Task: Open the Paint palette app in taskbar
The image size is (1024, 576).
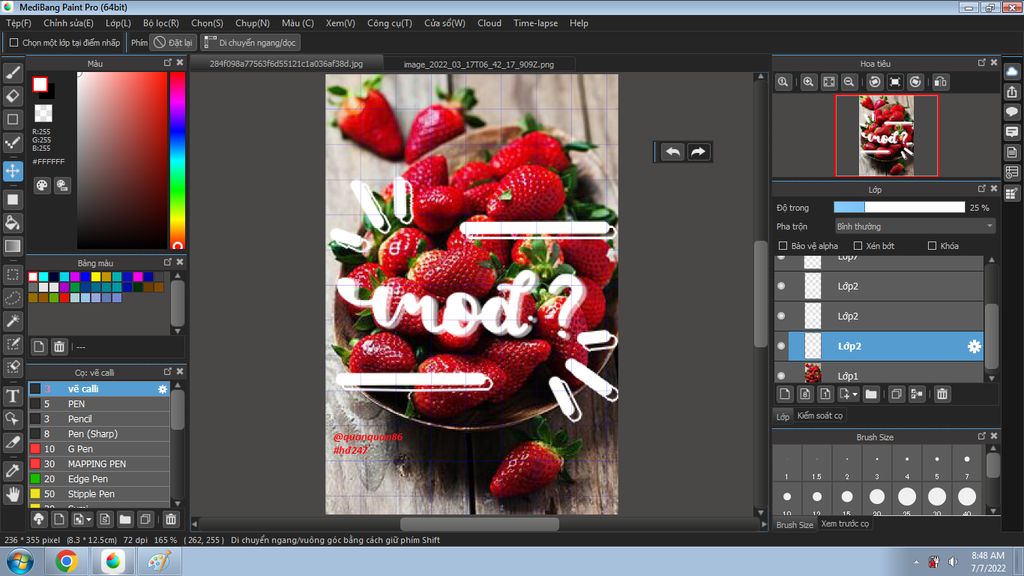Action: [x=159, y=561]
